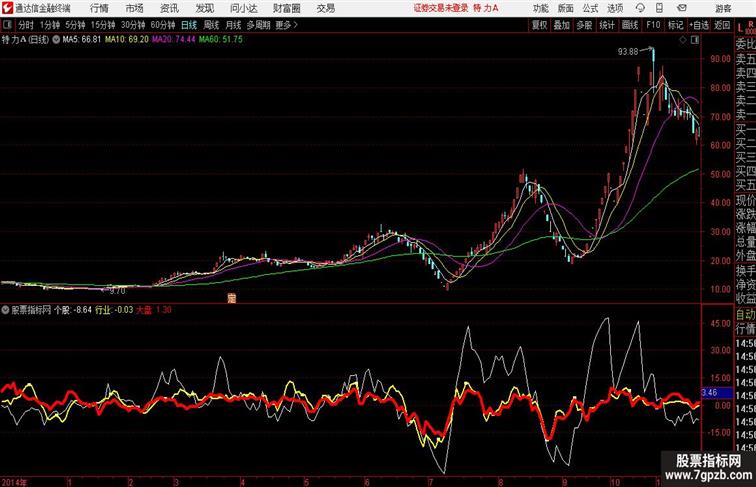Viewport: 756px width, 487px height.
Task: Click the 9.70 low price marker
Action: 117,291
